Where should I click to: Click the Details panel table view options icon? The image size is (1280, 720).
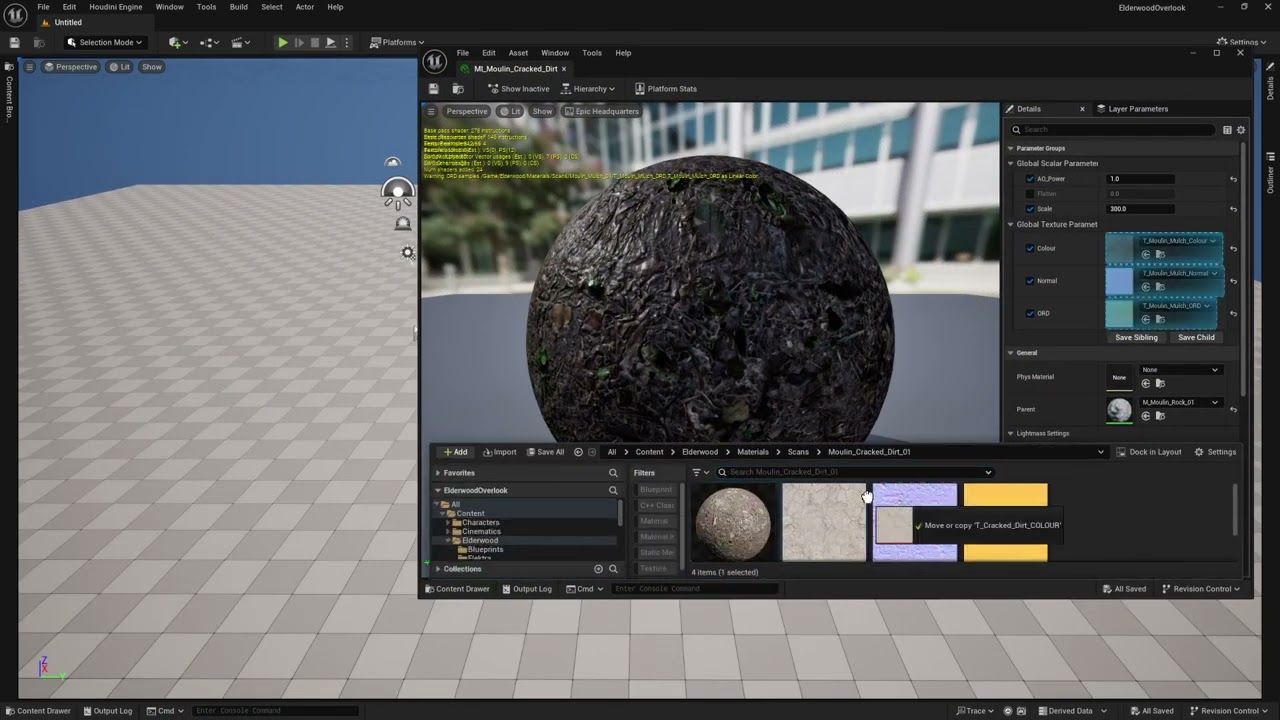pyautogui.click(x=1227, y=130)
